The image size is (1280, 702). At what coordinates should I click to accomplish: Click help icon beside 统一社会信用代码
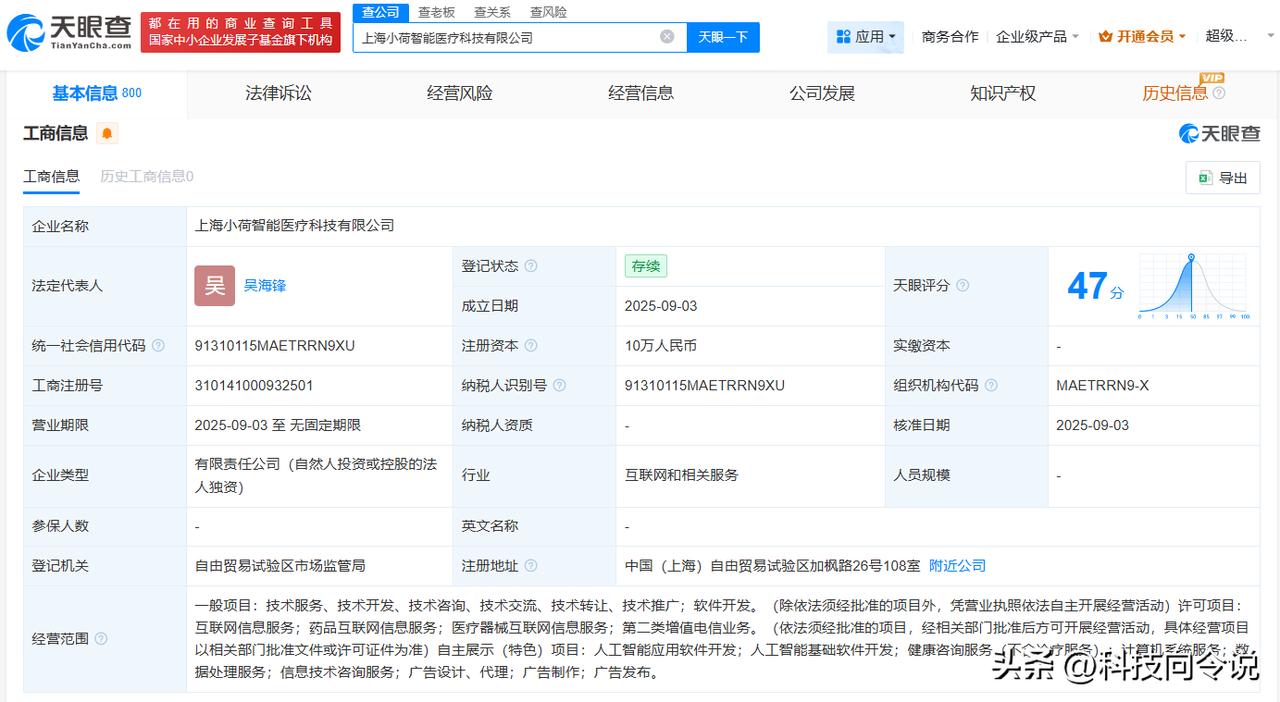pos(159,345)
